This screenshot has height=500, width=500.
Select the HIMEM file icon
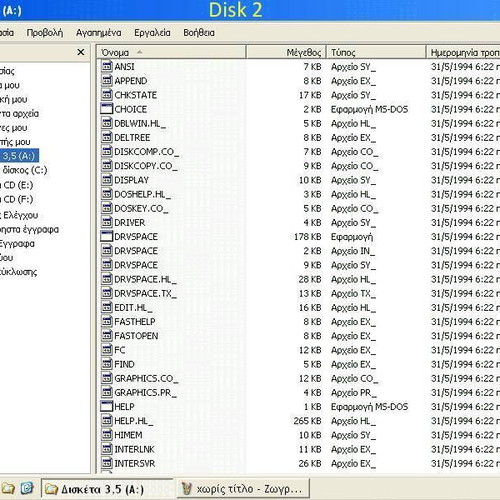(x=106, y=435)
